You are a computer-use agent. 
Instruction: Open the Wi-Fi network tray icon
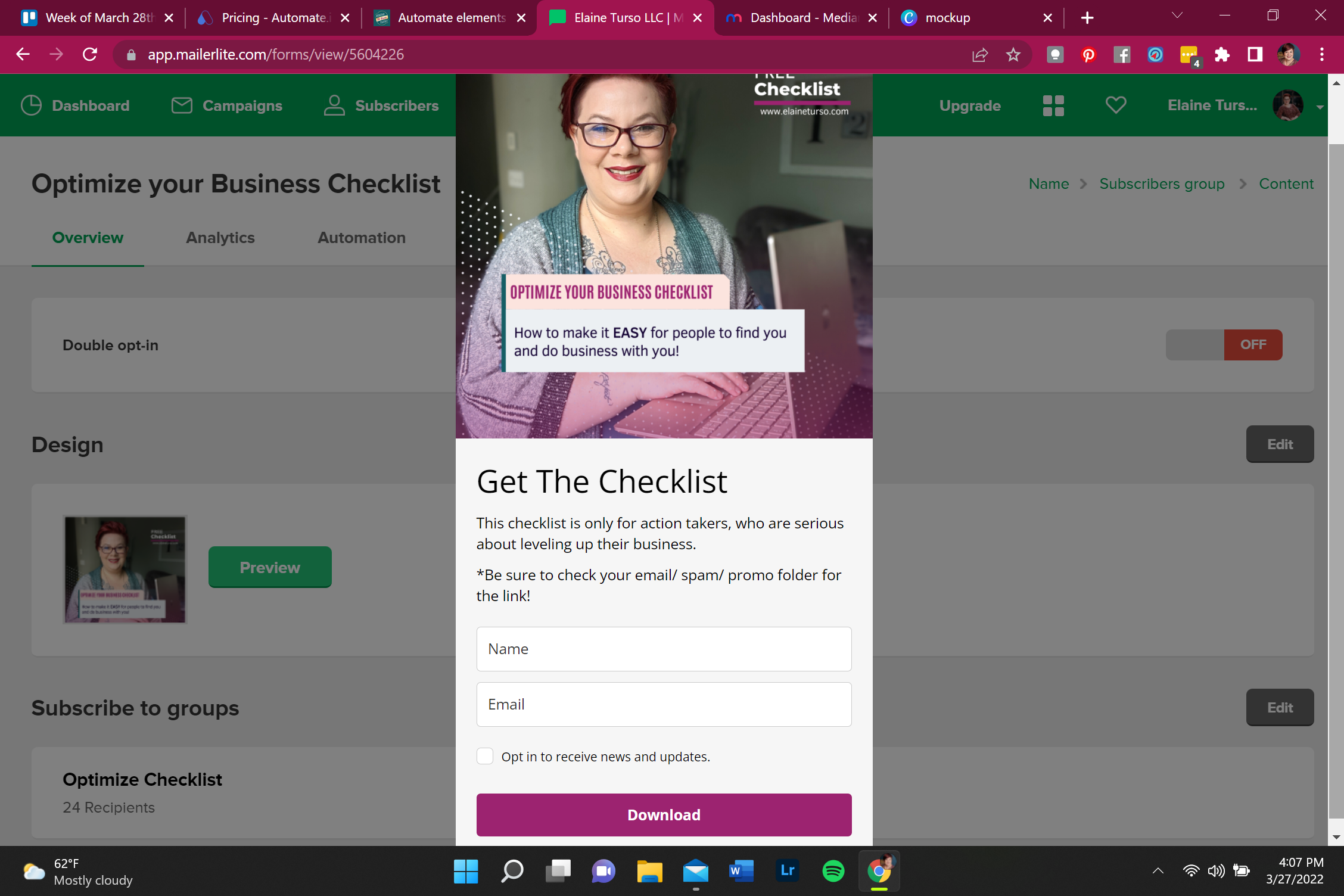(1191, 871)
